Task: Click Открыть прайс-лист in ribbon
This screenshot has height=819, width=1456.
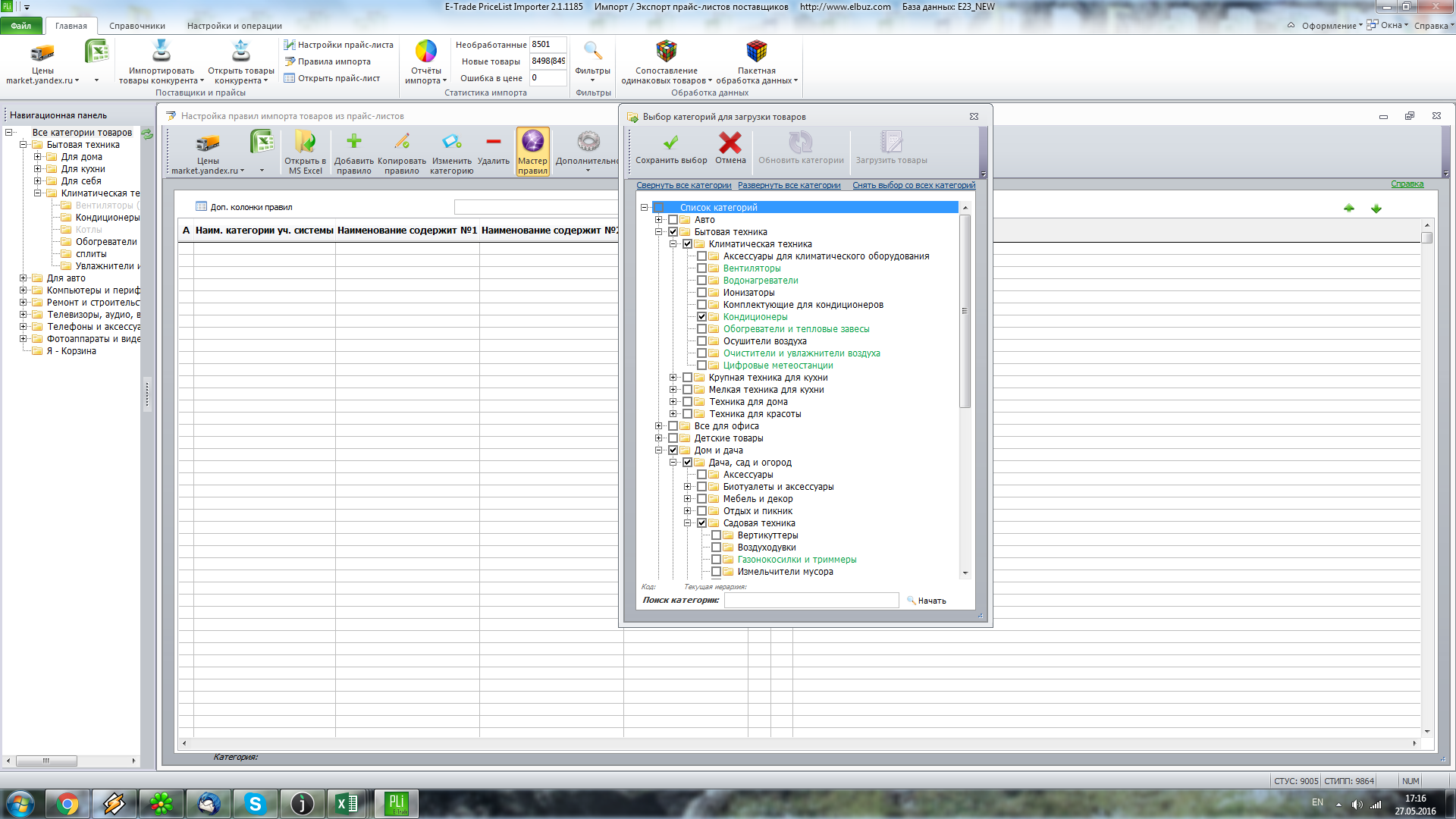Action: pos(331,78)
